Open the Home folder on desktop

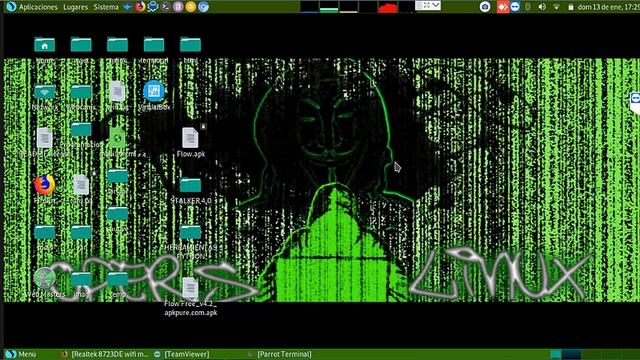click(x=44, y=44)
